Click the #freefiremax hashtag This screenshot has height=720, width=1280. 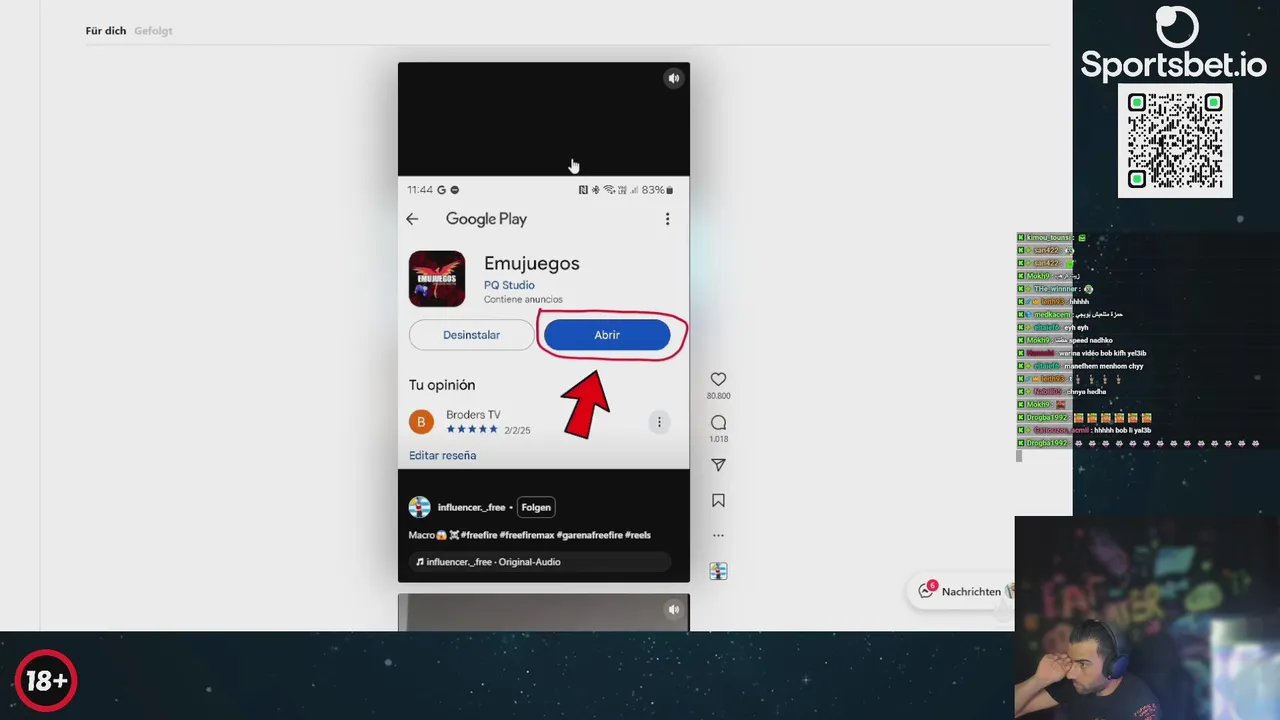coord(526,535)
